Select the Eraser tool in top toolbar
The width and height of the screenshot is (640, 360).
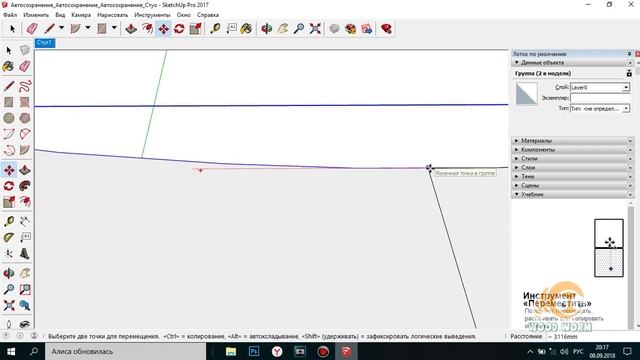(x=32, y=29)
